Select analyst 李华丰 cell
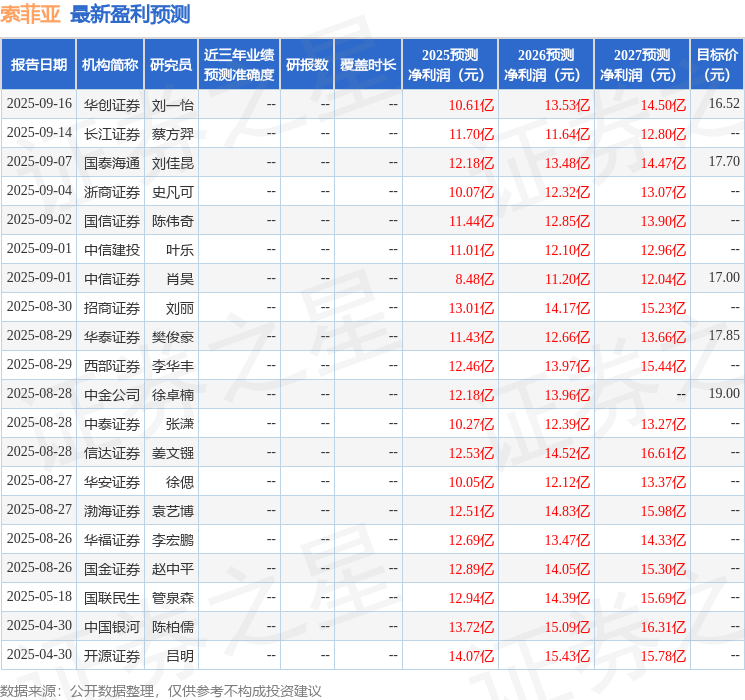Image resolution: width=745 pixels, height=700 pixels. tap(172, 366)
